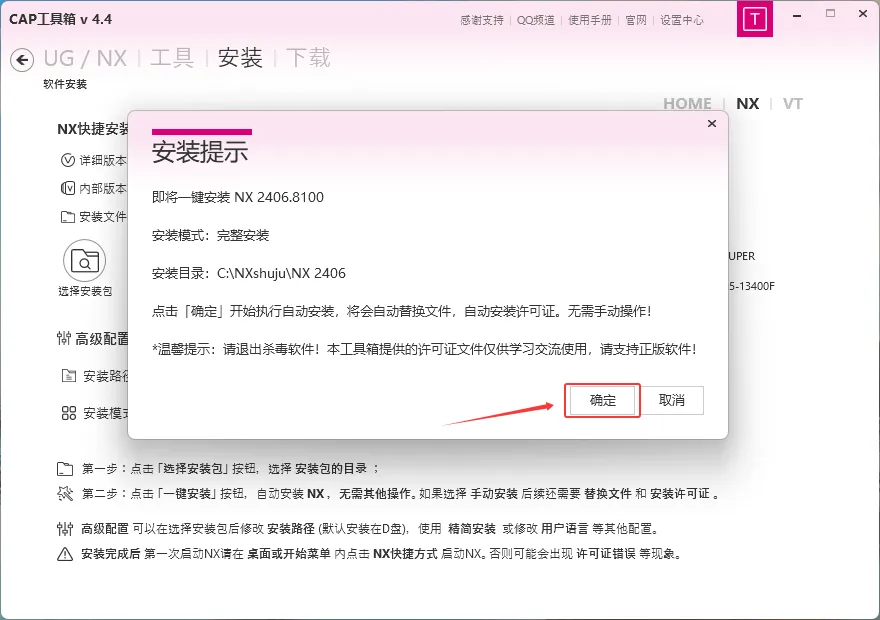The image size is (880, 620).
Task: Confirm installation with the 确定 button
Action: coord(602,400)
